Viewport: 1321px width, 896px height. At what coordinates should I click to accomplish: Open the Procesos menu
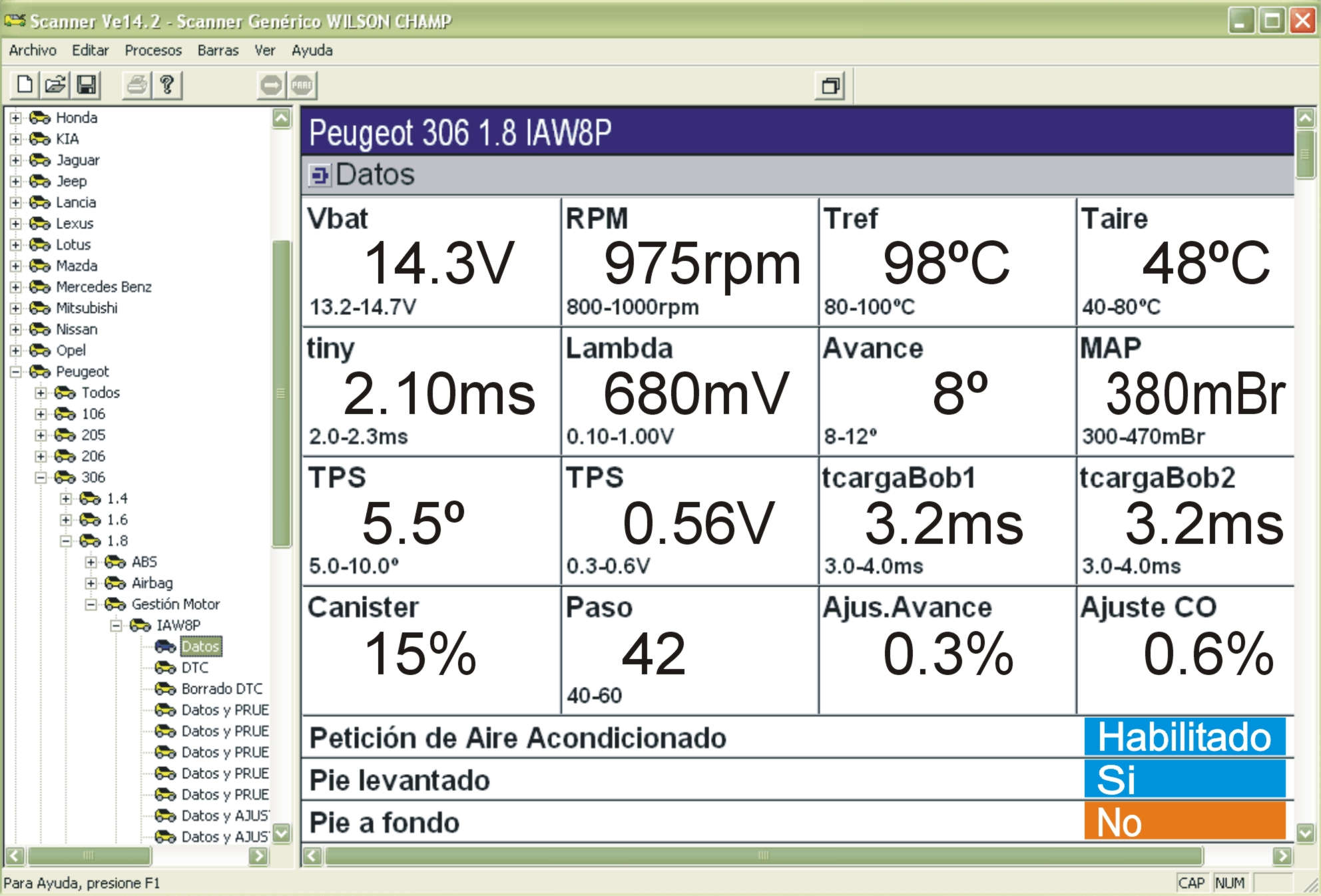153,51
